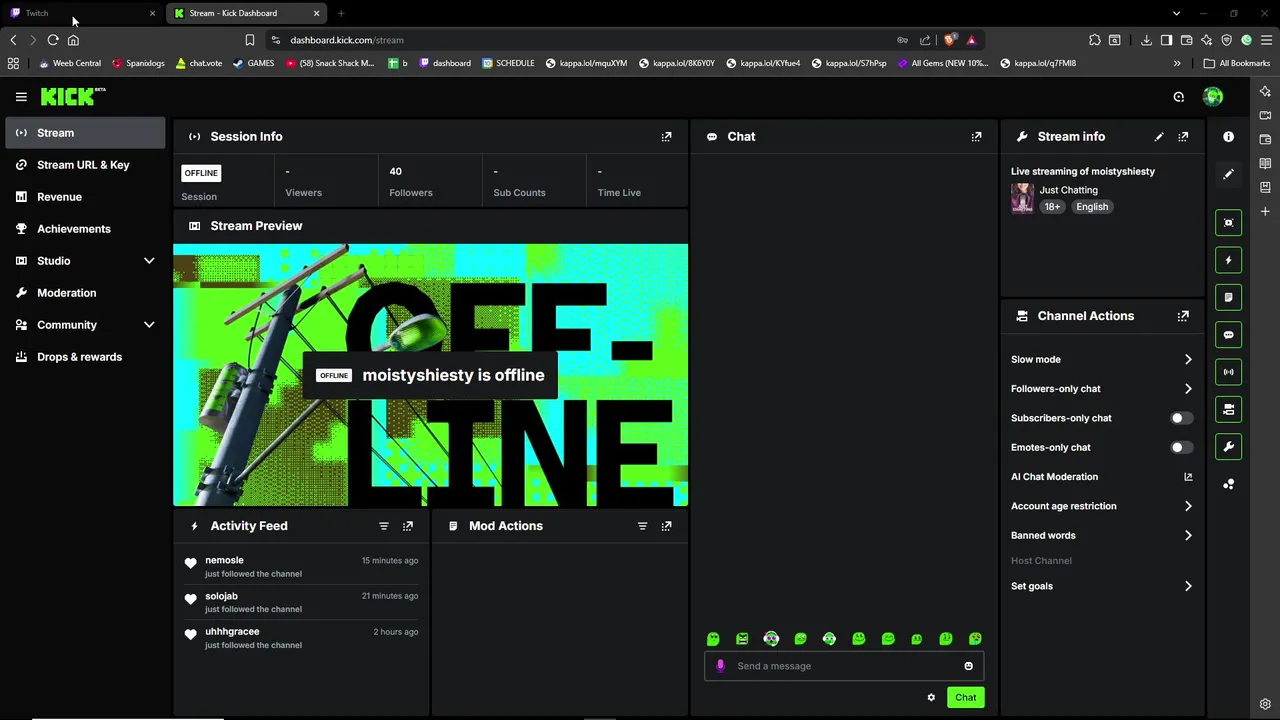Open solojab's profile from Activity Feed

[x=221, y=597]
